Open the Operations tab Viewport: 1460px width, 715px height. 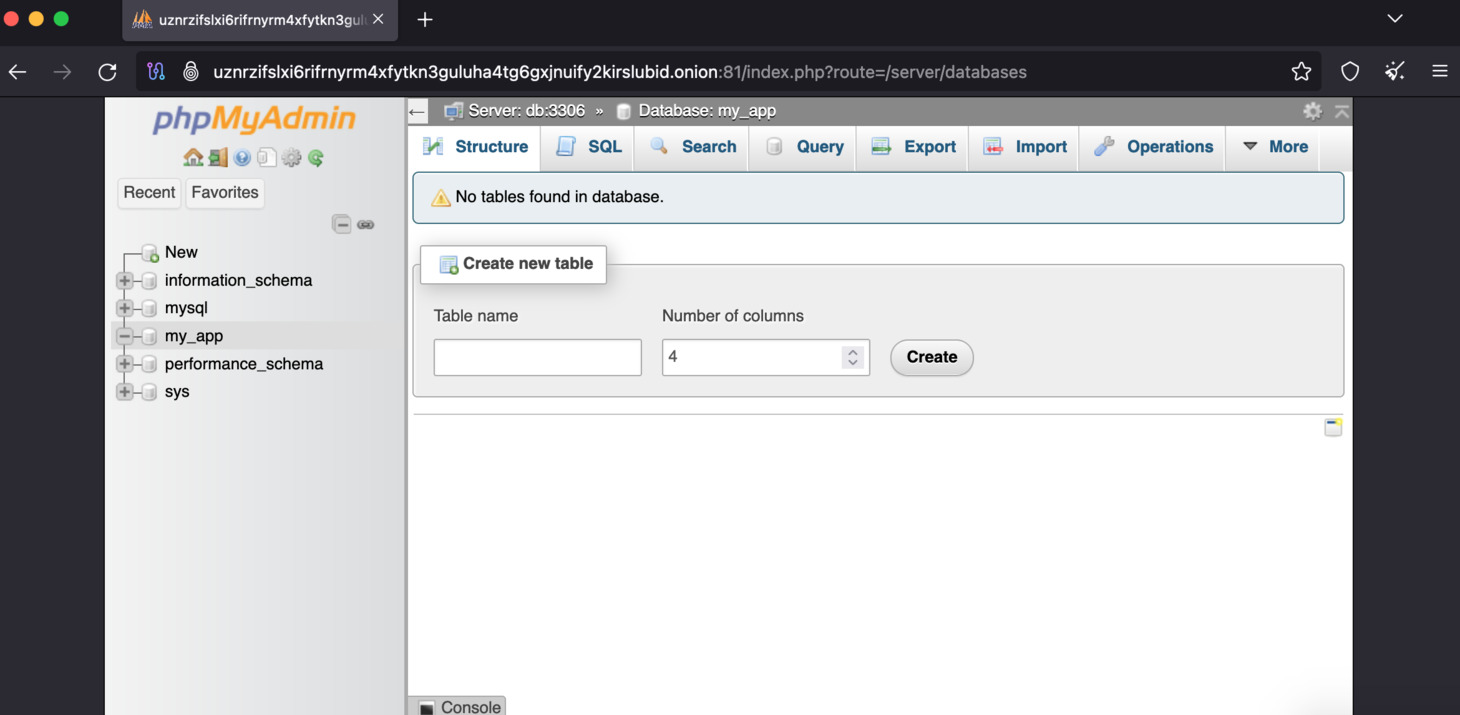[x=1152, y=147]
